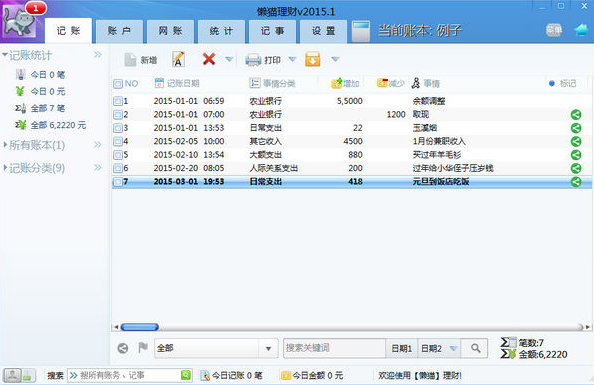Click double chevron beside 记账统计
This screenshot has width=594, height=385.
tap(98, 55)
